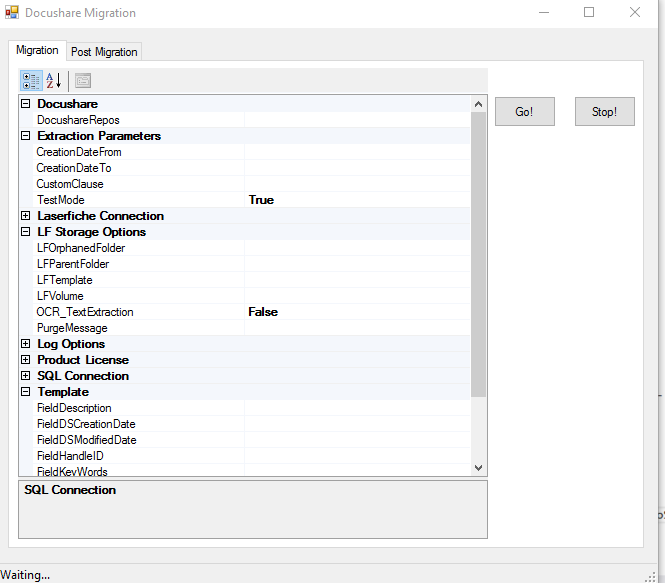Close the Docushare Migration window
The width and height of the screenshot is (665, 583).
tap(635, 12)
